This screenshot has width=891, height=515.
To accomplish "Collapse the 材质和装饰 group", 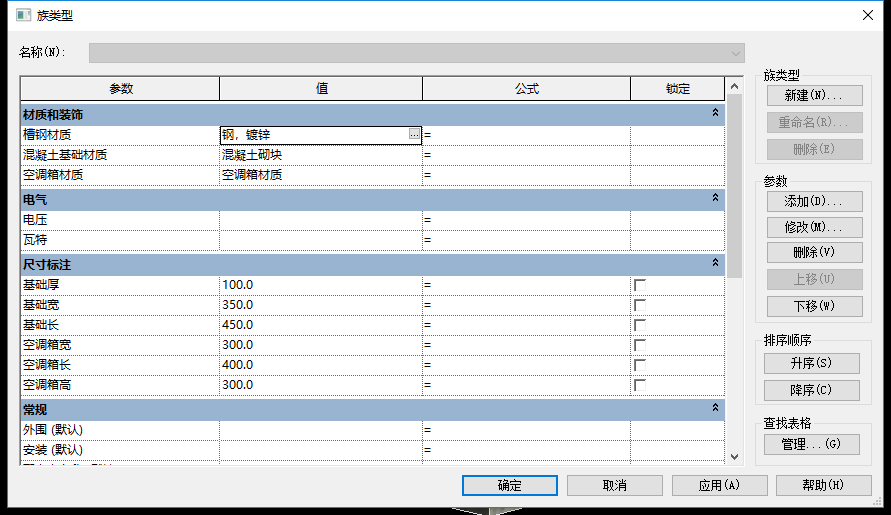I will point(715,113).
